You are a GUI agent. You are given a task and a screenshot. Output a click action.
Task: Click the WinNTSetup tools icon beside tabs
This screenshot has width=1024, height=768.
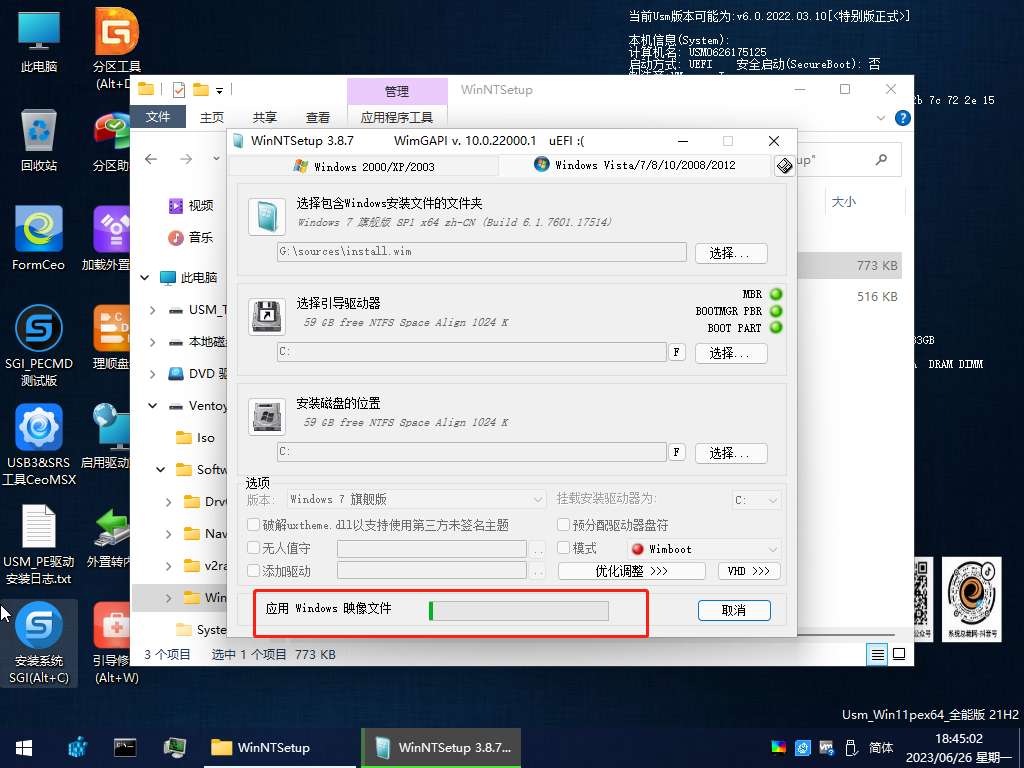click(x=784, y=165)
